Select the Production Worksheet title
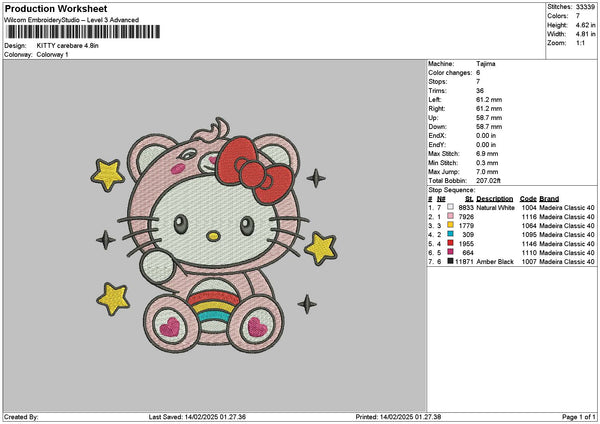Viewport: 600px width, 424px height. point(56,9)
